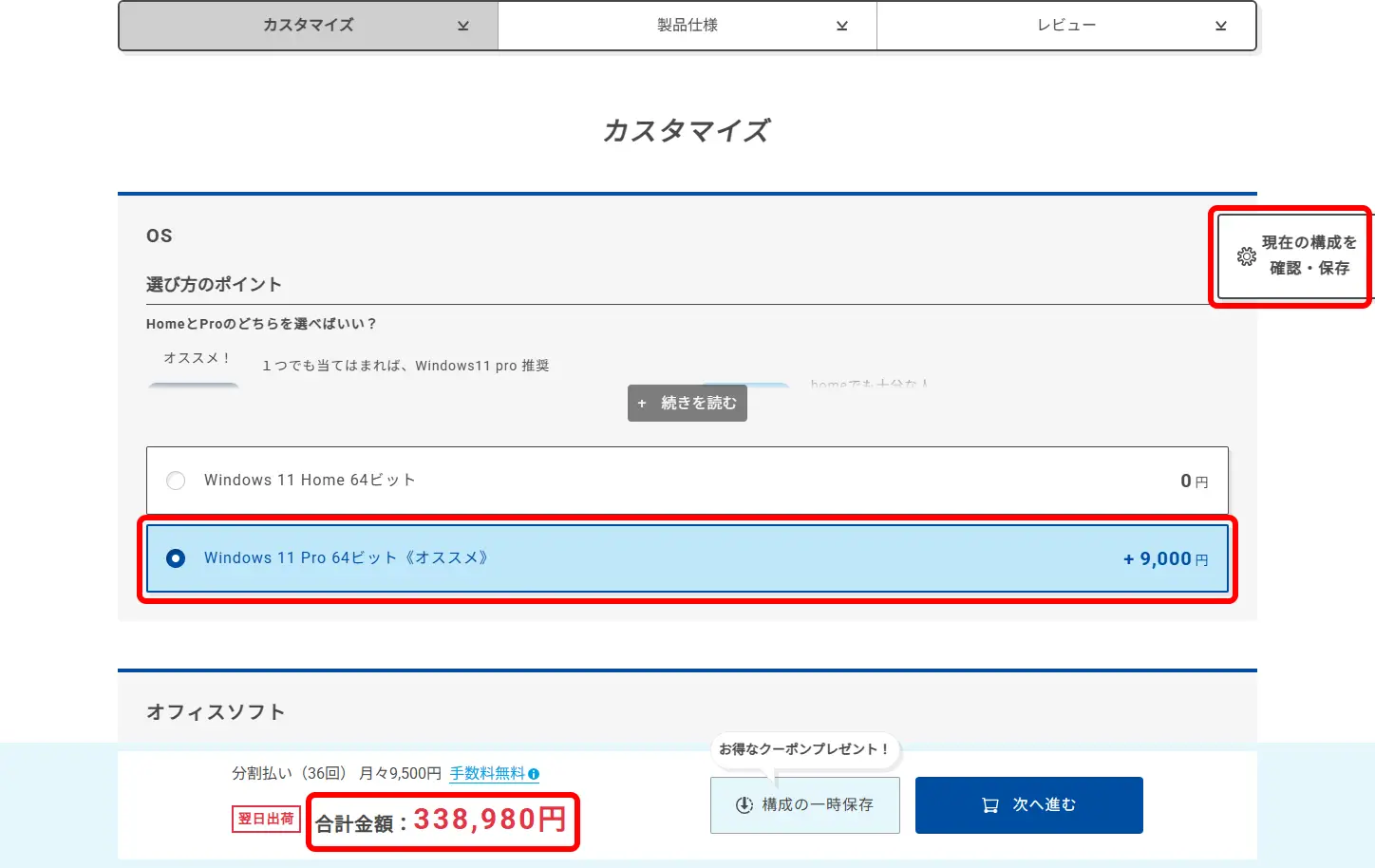Select the Windows 11 Home 64ビット radio button
Image resolution: width=1375 pixels, height=868 pixels.
click(x=176, y=481)
